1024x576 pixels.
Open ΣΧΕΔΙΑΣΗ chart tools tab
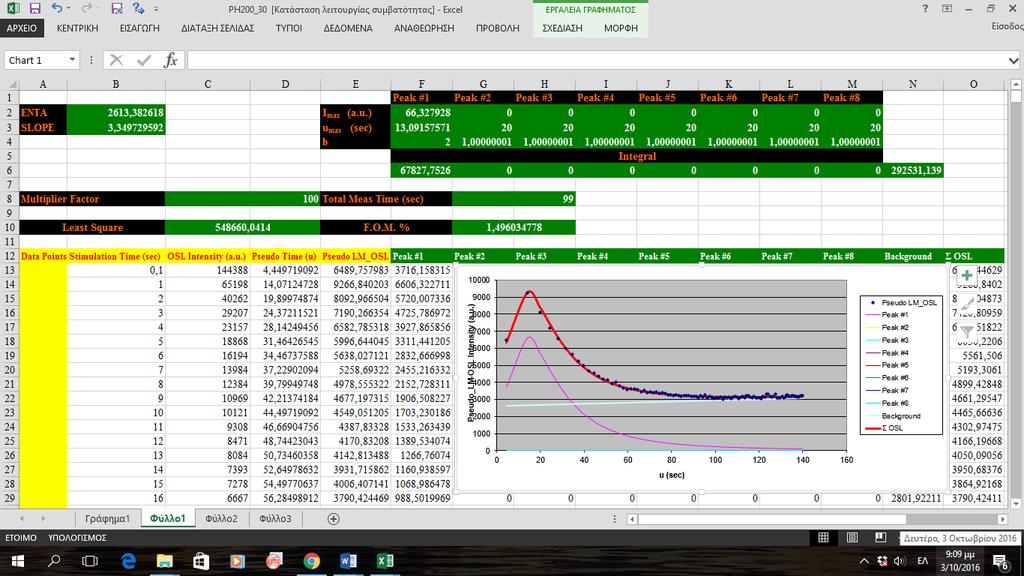coord(562,28)
